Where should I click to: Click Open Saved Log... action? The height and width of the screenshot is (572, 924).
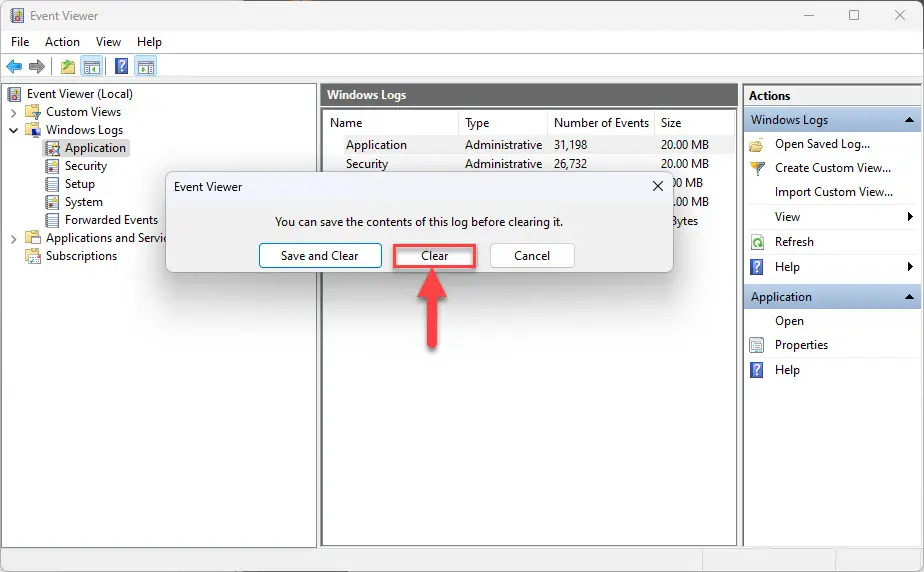(x=822, y=144)
